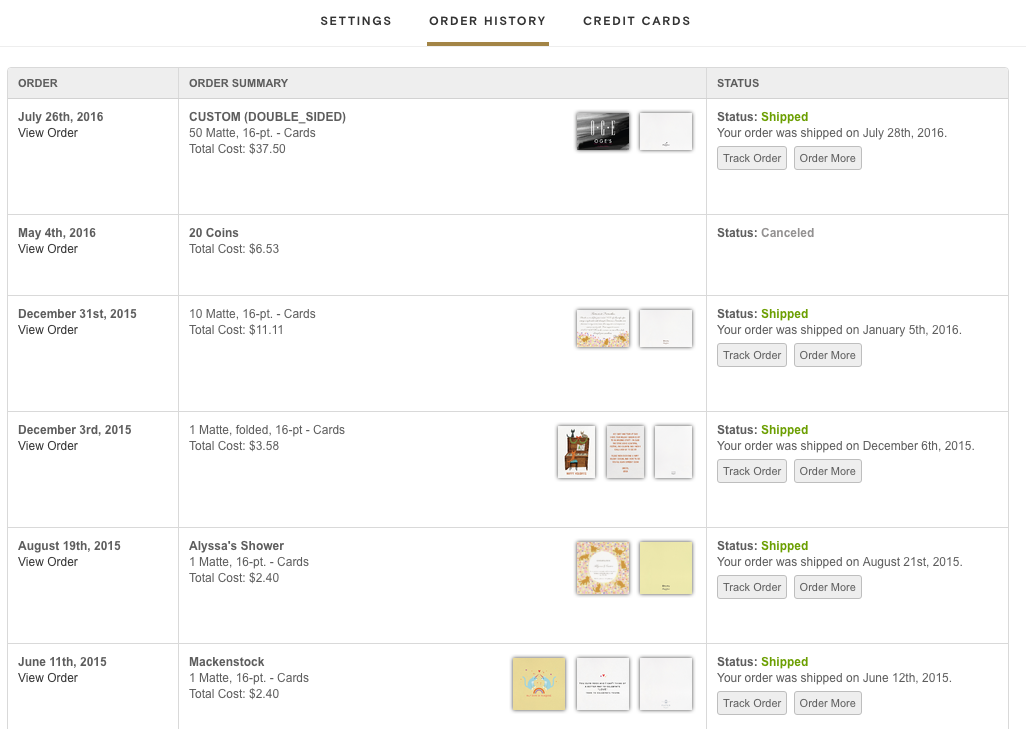Click floral card thumbnail for December 31st order
1026x729 pixels.
602,328
